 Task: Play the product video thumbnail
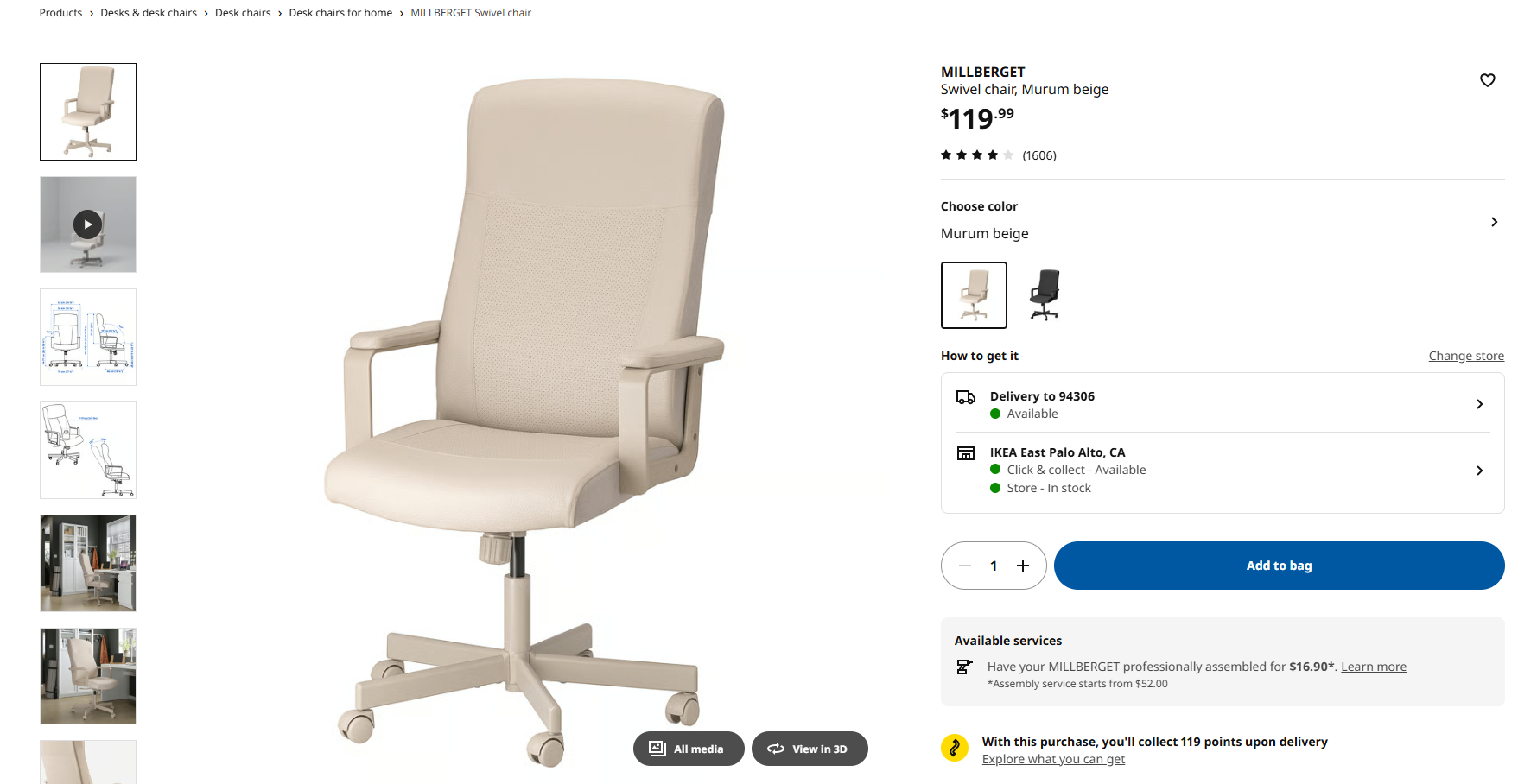pyautogui.click(x=88, y=224)
